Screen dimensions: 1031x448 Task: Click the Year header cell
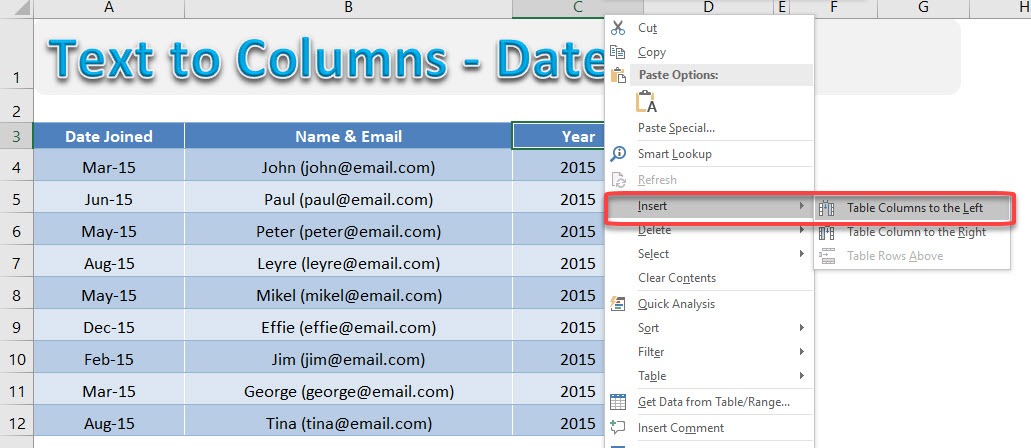point(559,136)
